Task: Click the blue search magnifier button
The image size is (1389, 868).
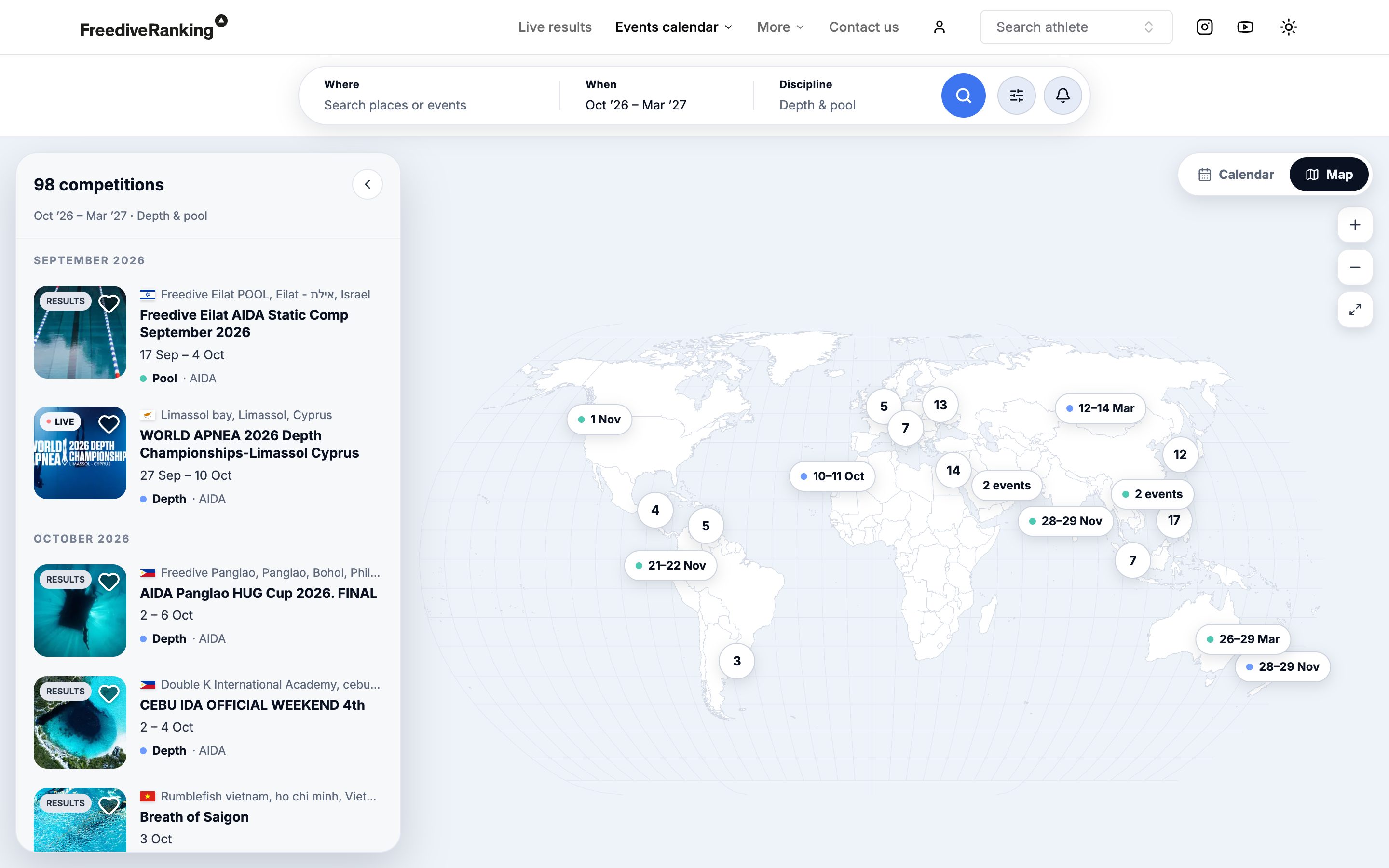Action: 963,95
